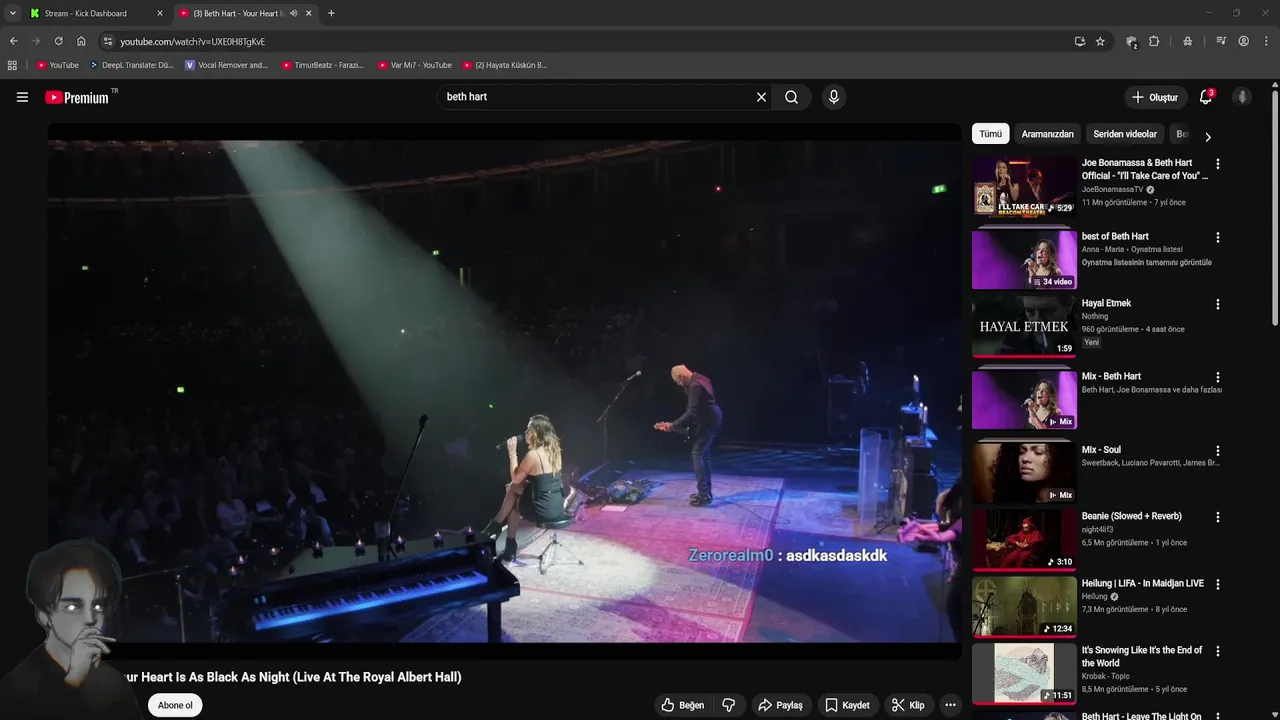Select the Seriden videolar filter chip
1280x720 pixels.
1124,134
